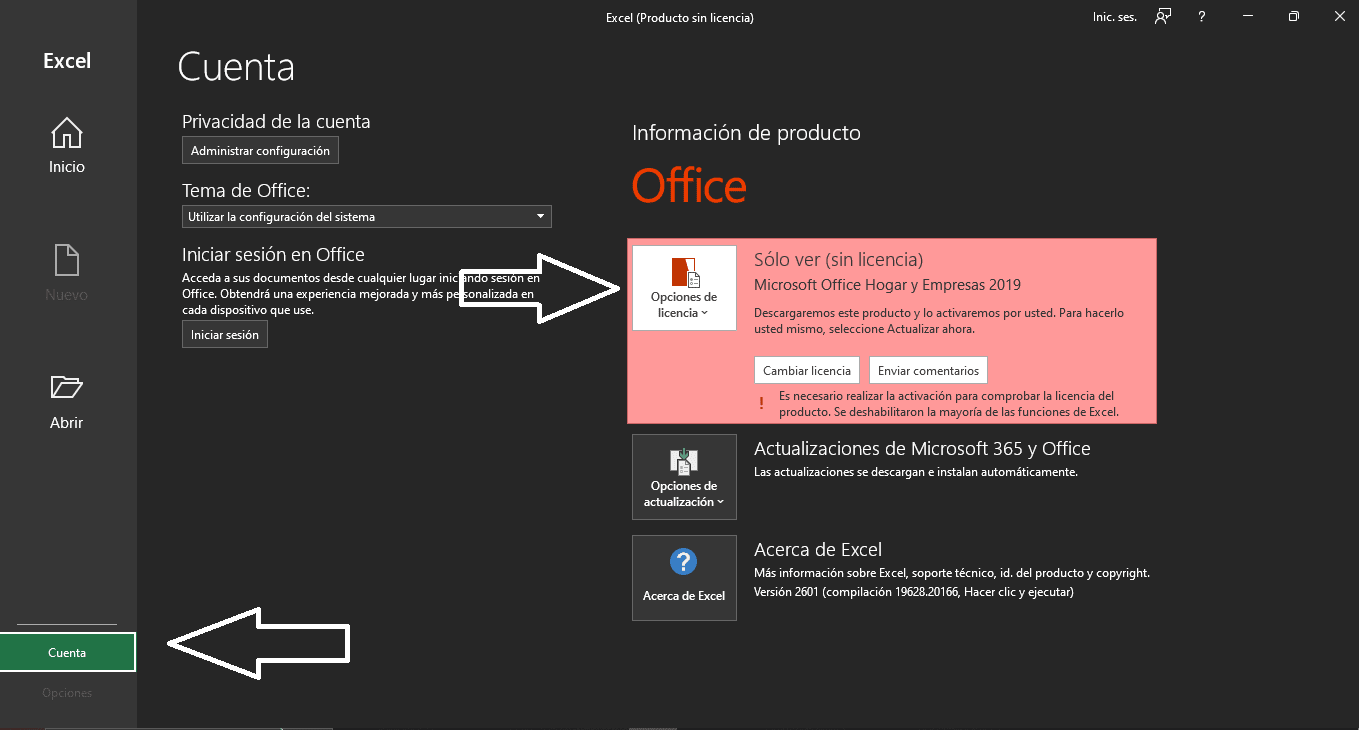
Task: Click Administrar configuración button
Action: point(260,151)
